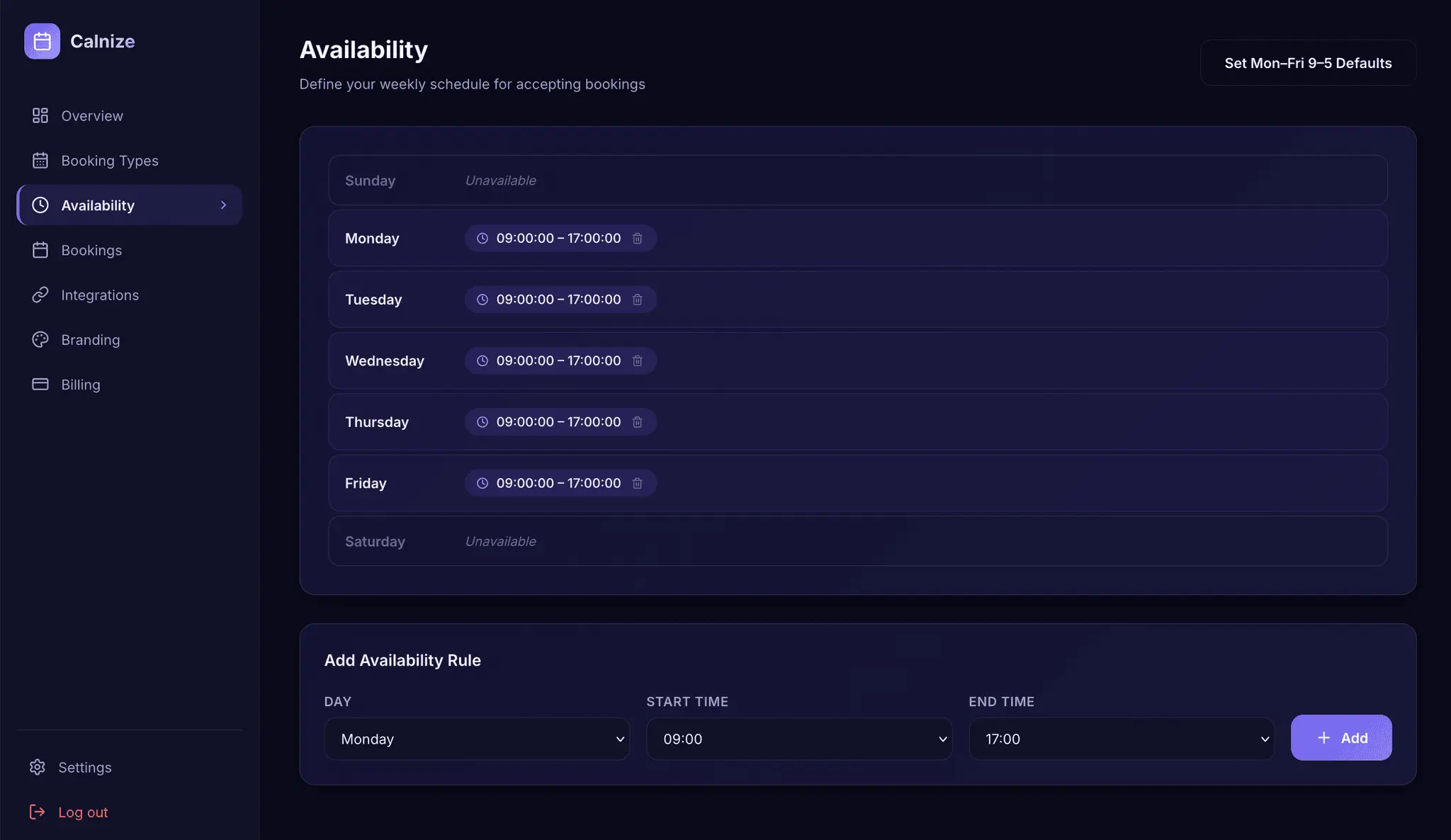Click the Integrations link icon

click(x=40, y=295)
